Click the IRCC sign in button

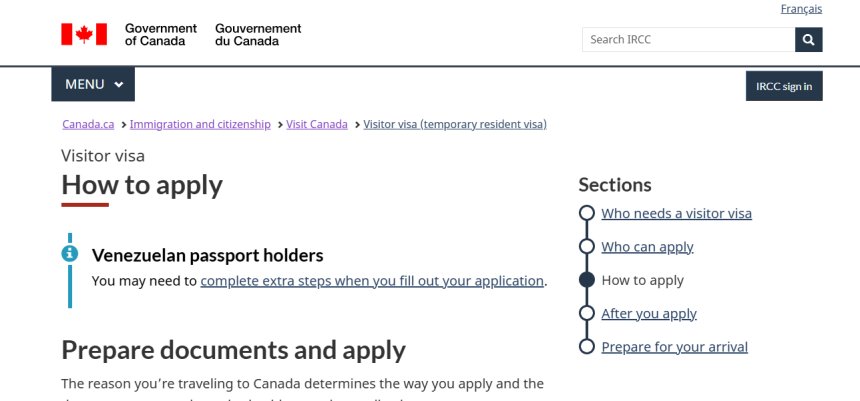pyautogui.click(x=783, y=86)
